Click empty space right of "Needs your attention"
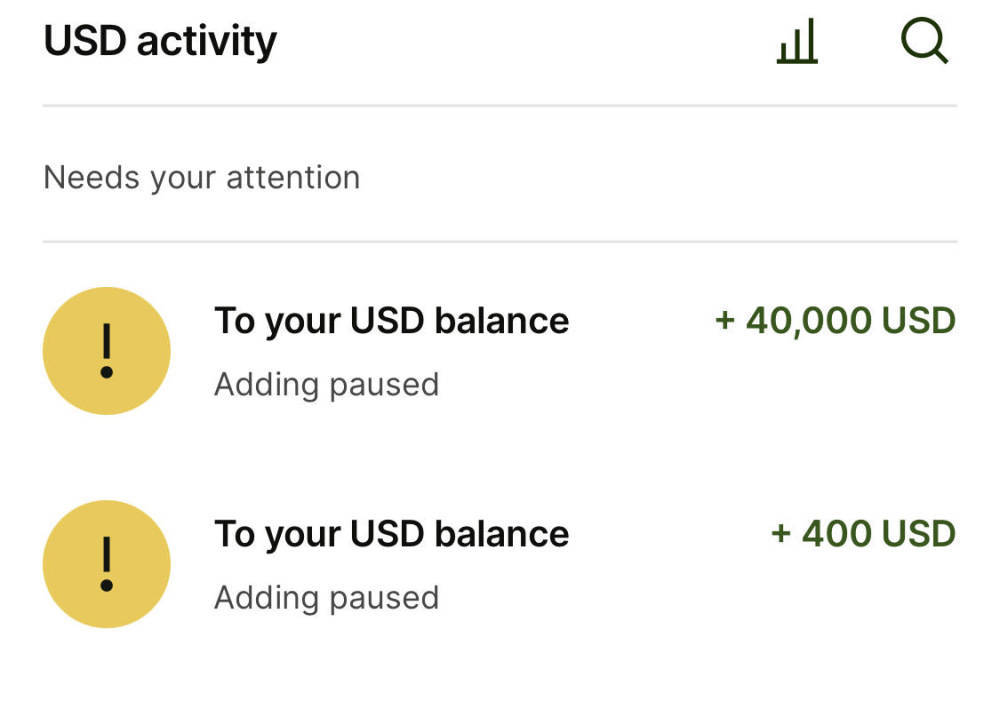1000x717 pixels. coord(660,178)
